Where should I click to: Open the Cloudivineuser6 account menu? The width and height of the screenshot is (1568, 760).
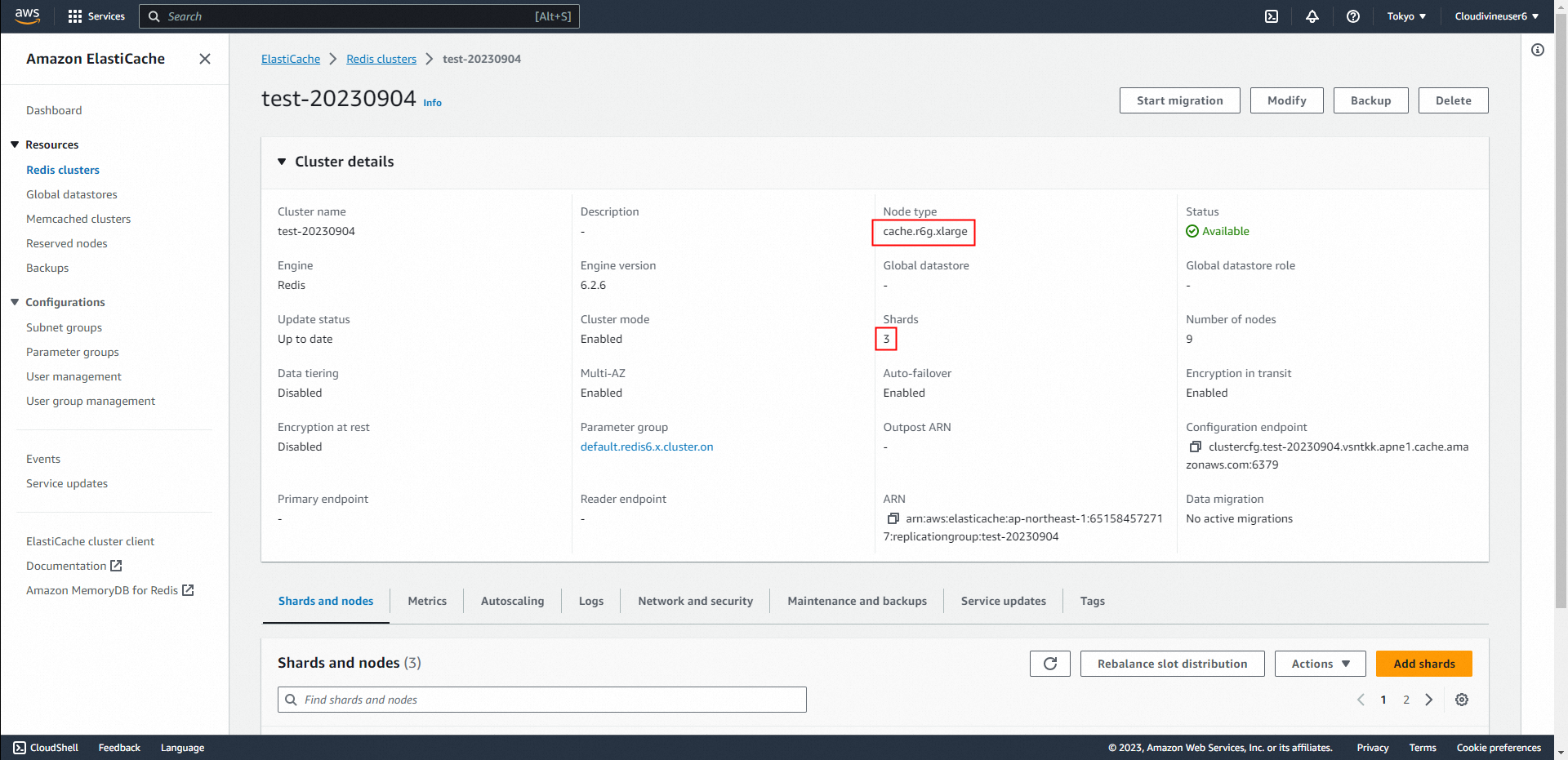(x=1496, y=16)
